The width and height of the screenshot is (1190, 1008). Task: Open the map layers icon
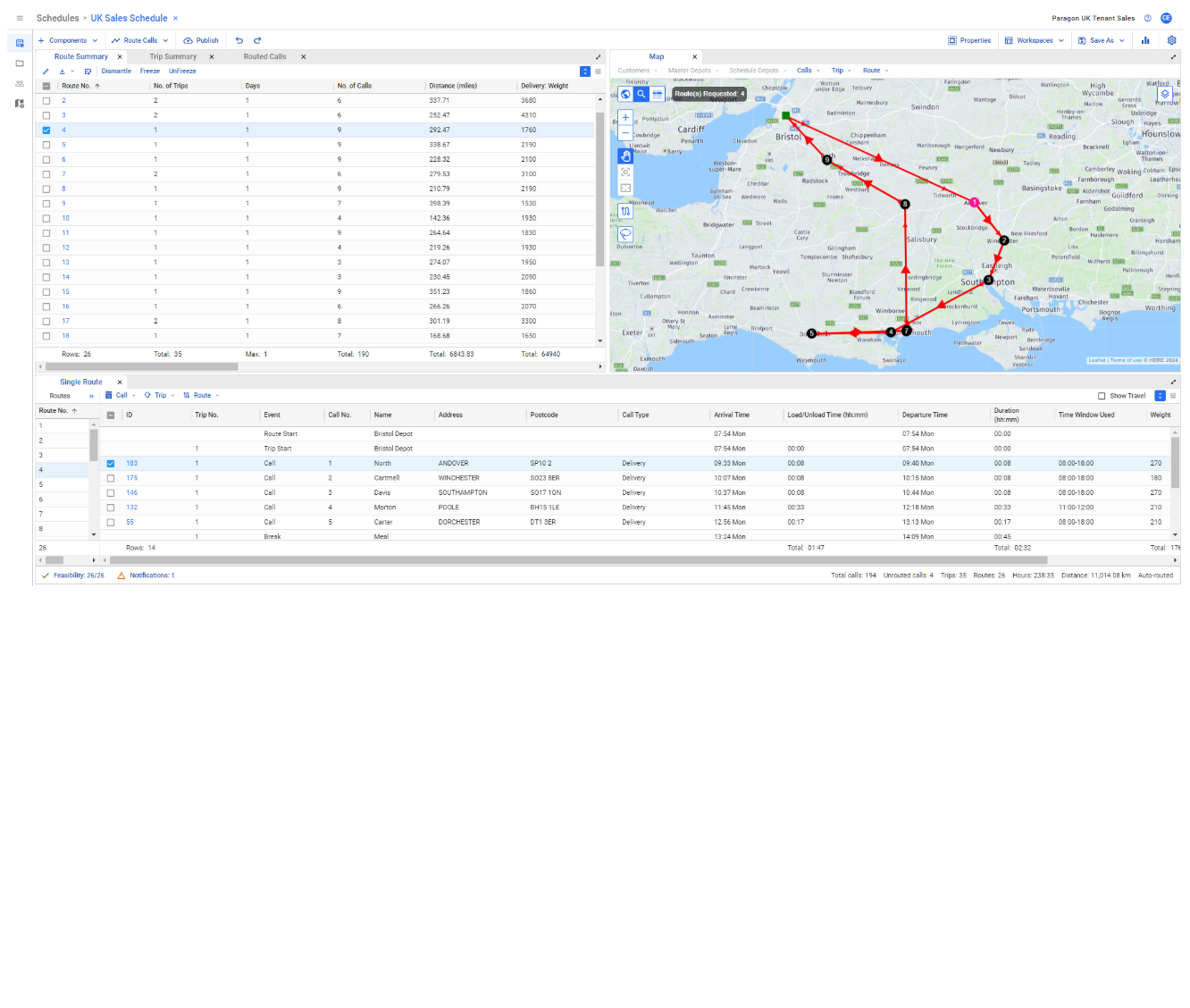[1165, 94]
